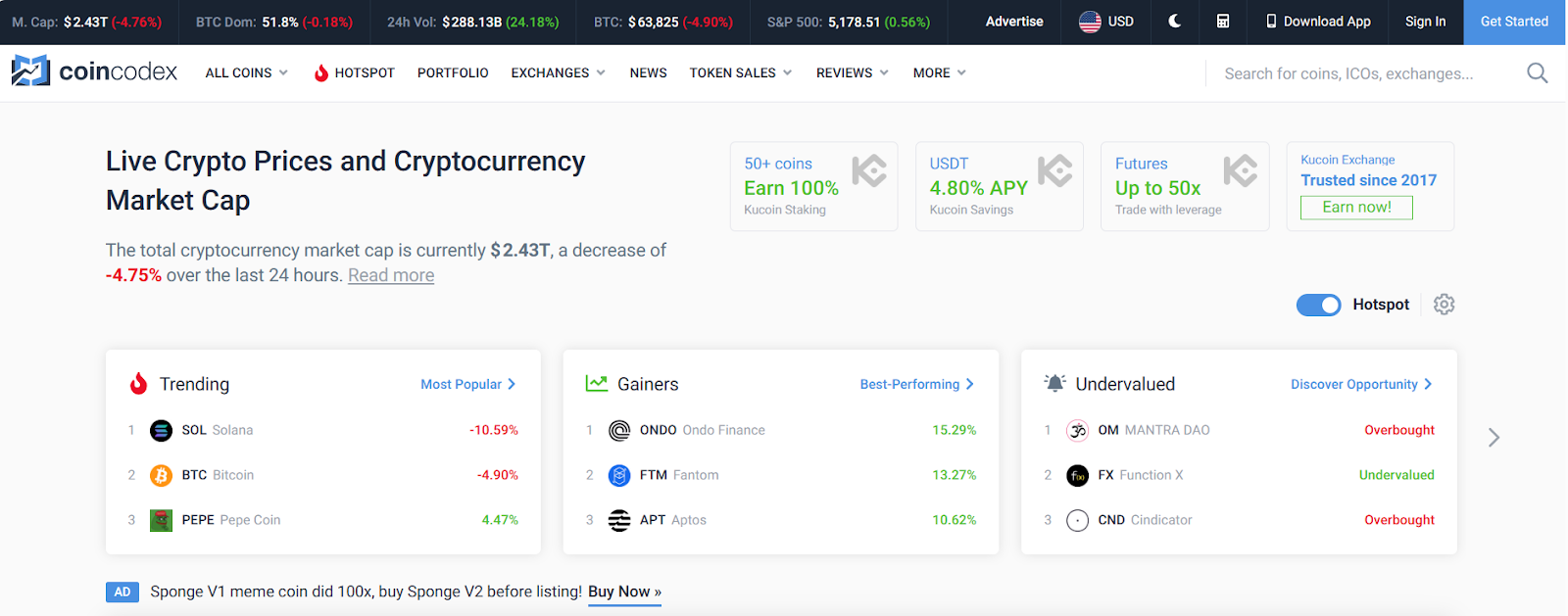Toggle dark mode moon icon
Screen dimensions: 1568x616
[x=1174, y=22]
